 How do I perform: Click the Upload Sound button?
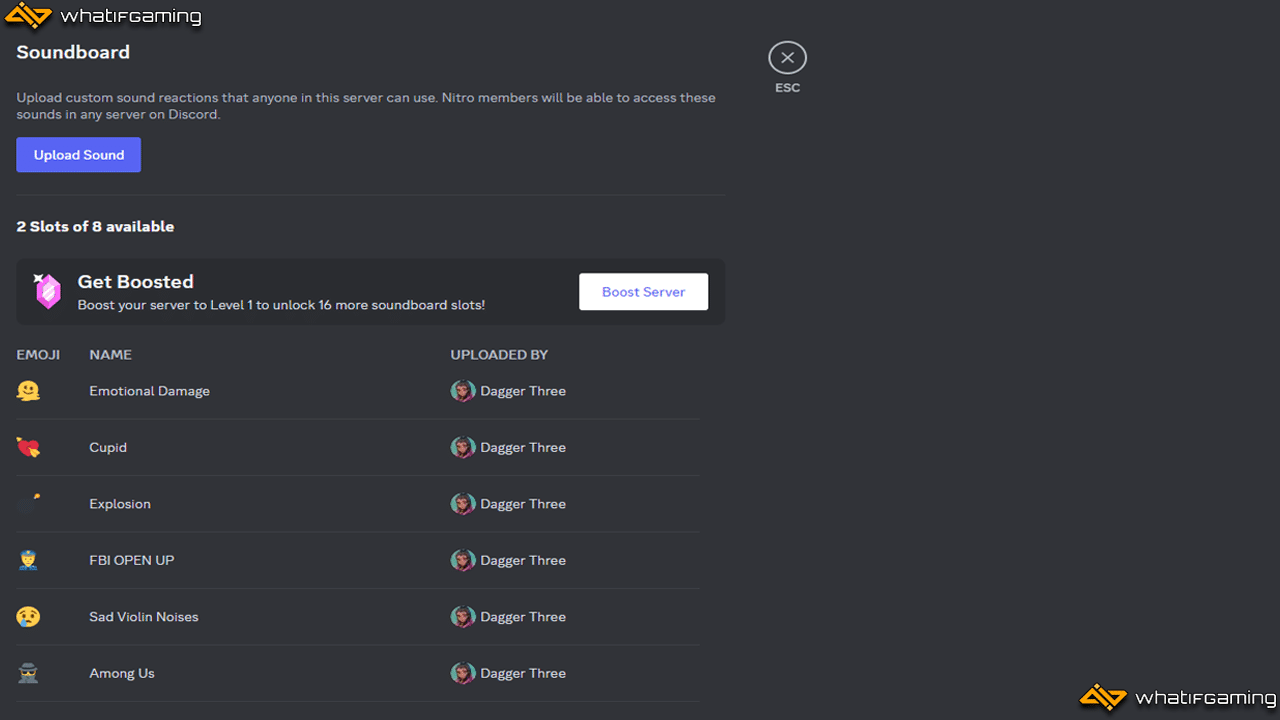point(78,155)
